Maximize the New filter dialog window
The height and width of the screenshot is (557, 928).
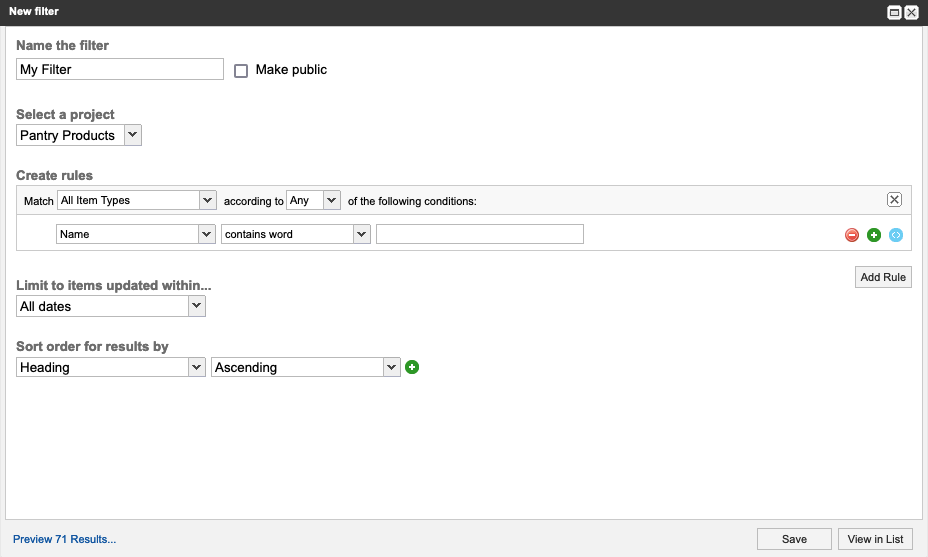pyautogui.click(x=895, y=12)
